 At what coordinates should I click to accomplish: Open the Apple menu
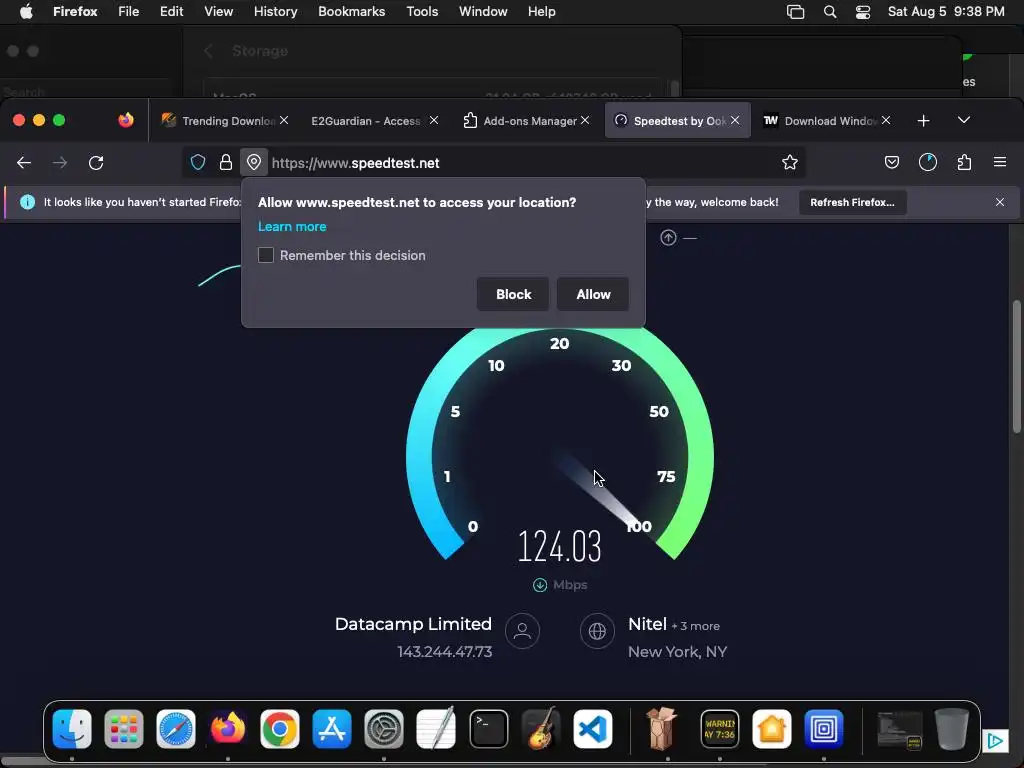pyautogui.click(x=26, y=12)
